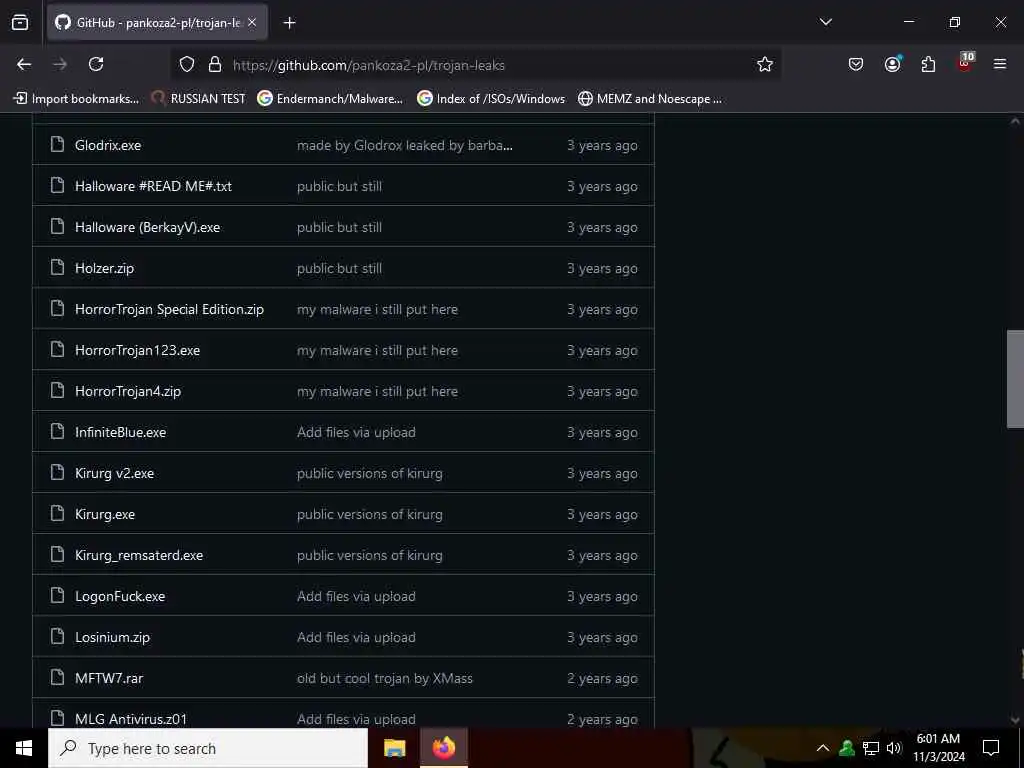Show hidden system tray icons

(x=823, y=748)
